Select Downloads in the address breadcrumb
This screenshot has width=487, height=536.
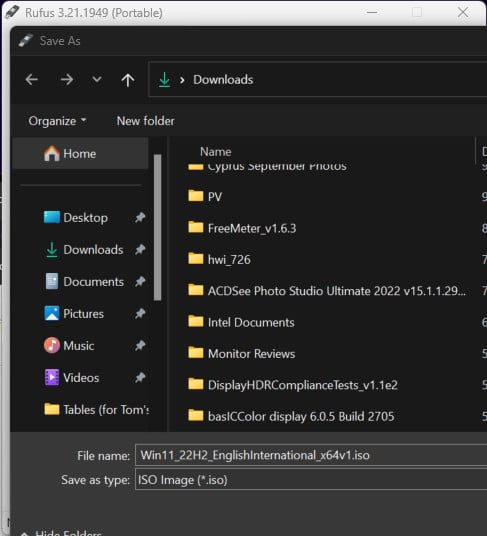[x=223, y=80]
